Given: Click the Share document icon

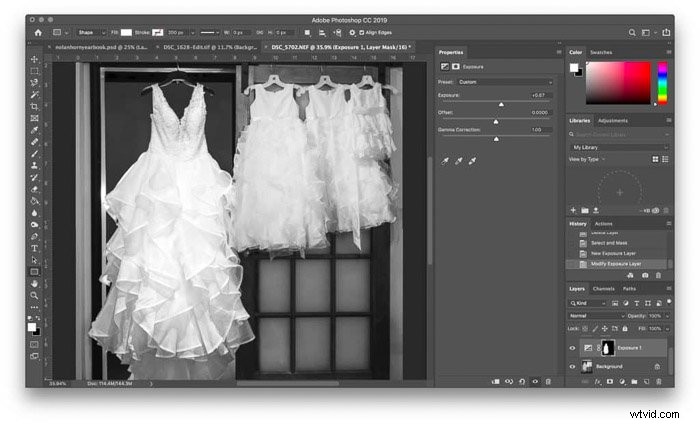Looking at the screenshot, I should click(x=666, y=33).
